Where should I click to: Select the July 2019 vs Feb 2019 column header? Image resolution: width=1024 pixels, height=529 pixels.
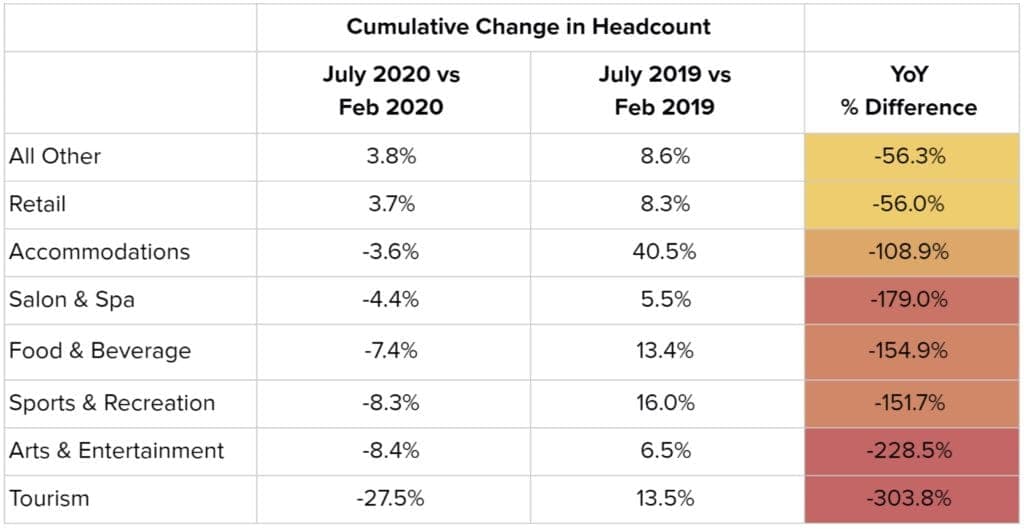click(x=665, y=91)
